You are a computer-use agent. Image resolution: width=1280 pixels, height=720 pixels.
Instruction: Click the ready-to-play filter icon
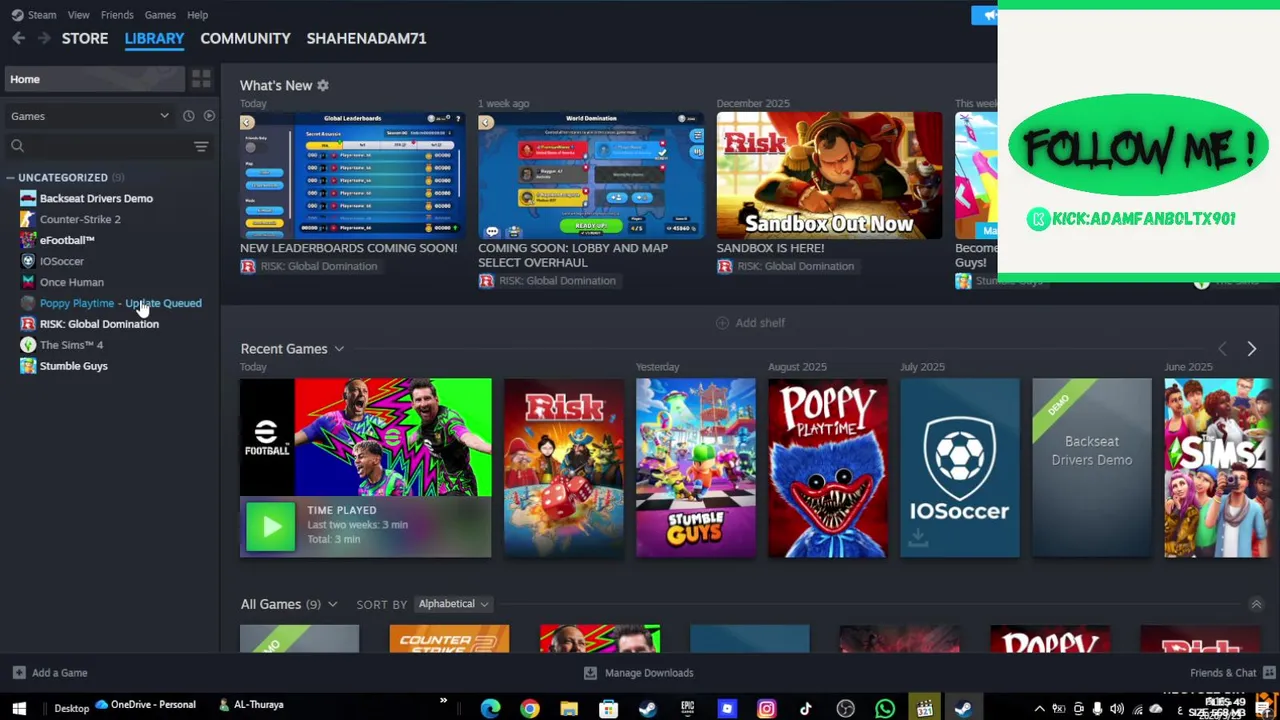coord(209,116)
